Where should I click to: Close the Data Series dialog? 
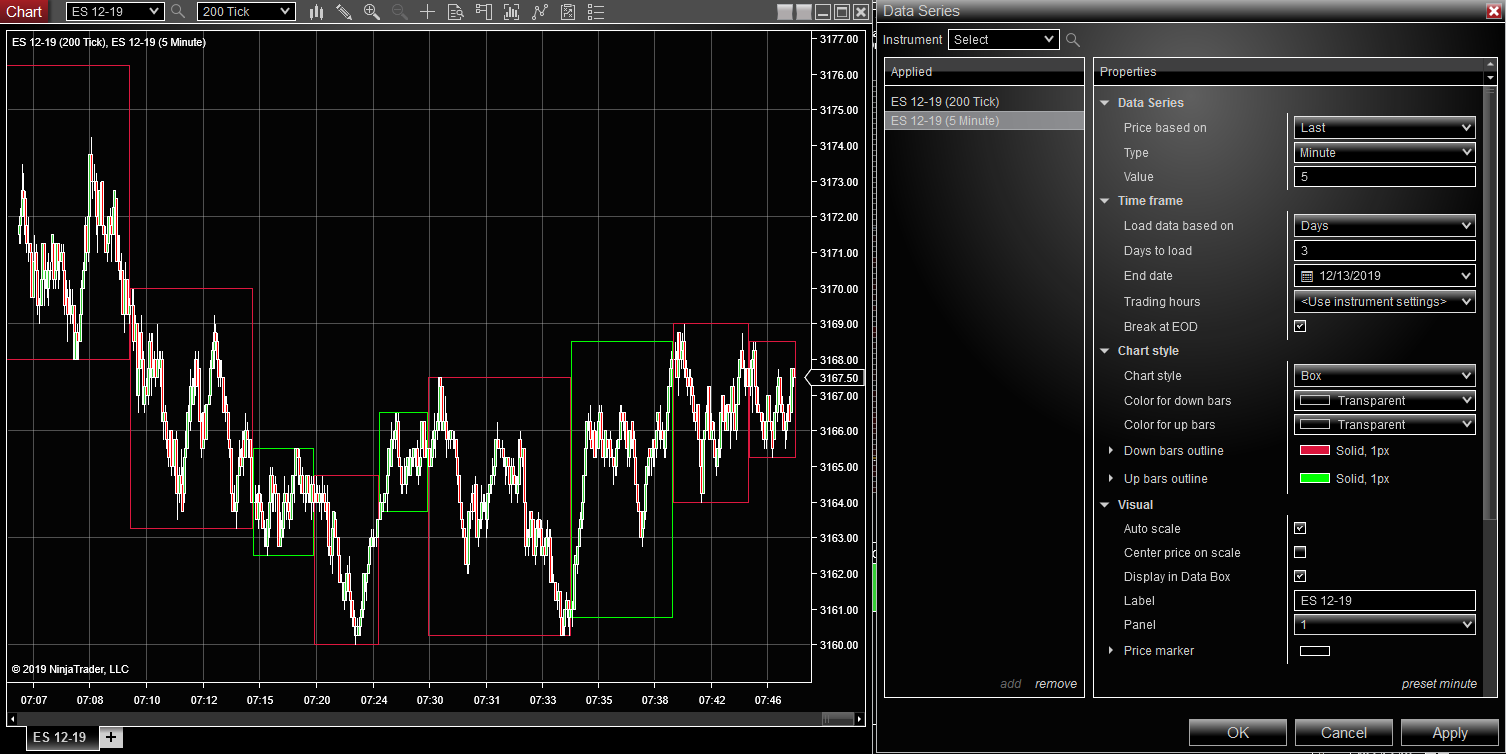[x=1494, y=11]
